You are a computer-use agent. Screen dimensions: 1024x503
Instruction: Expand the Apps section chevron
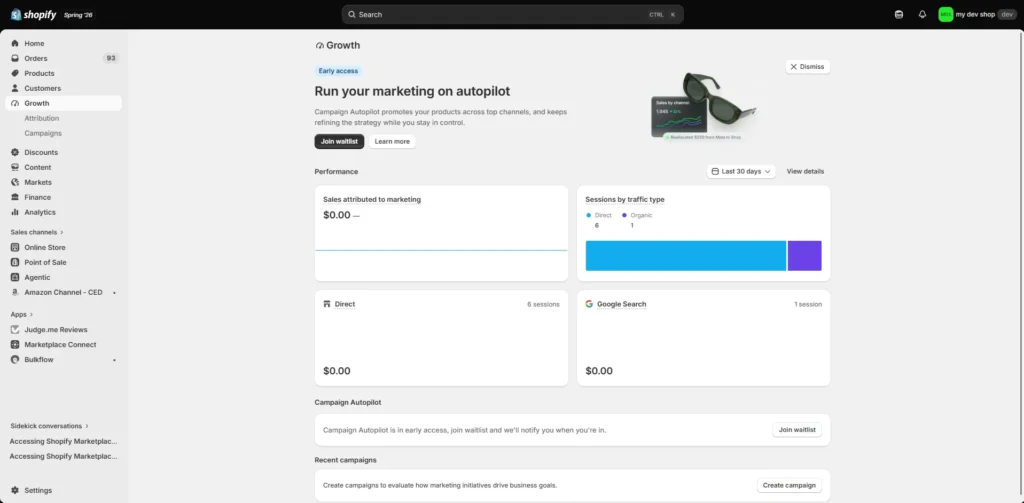tap(31, 315)
